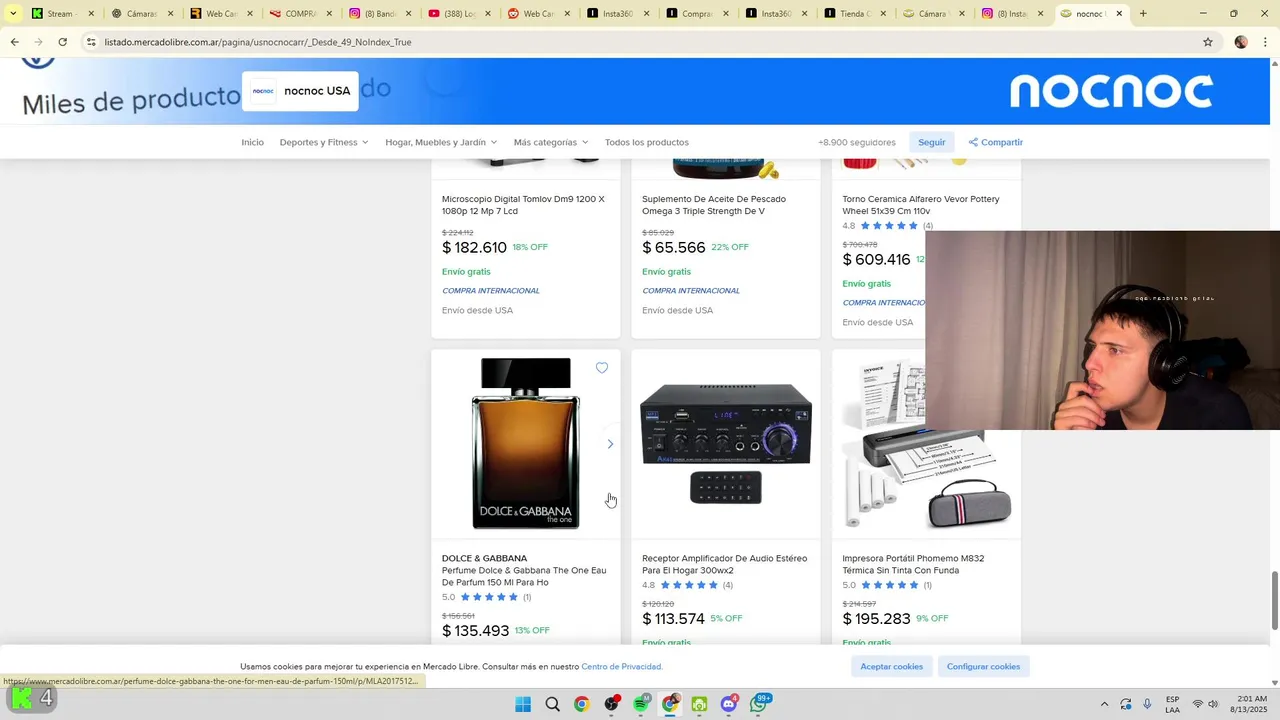1280x720 pixels.
Task: Click price $ 182.610 of microscope
Action: coord(475,247)
